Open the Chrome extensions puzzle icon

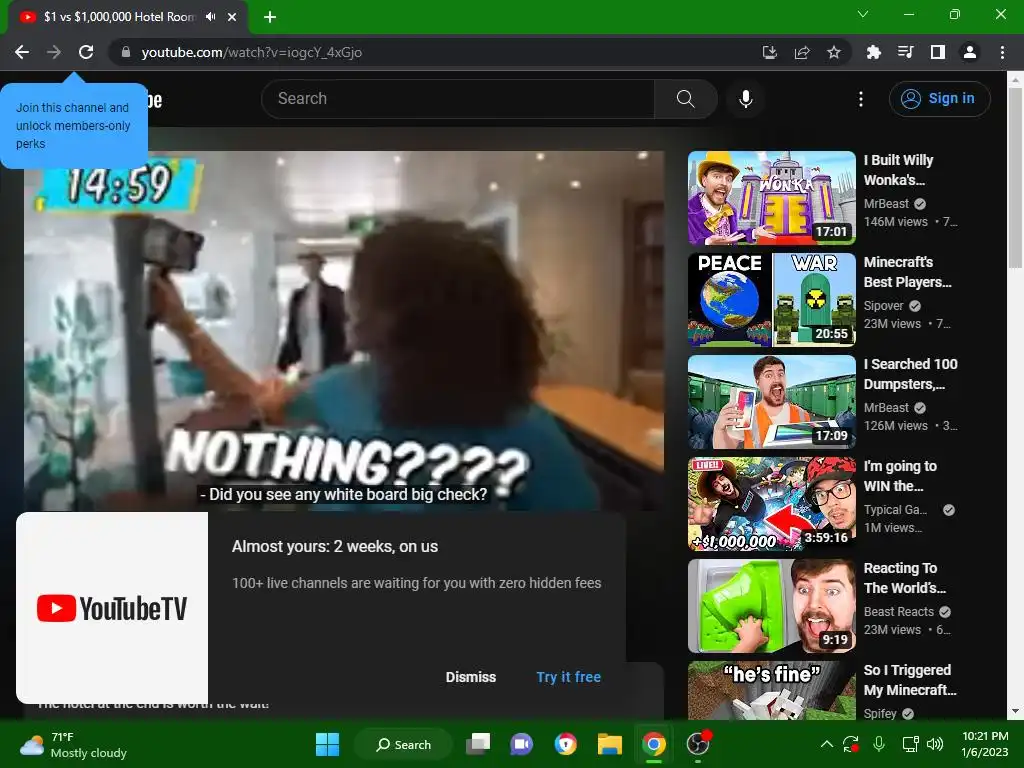[x=873, y=52]
